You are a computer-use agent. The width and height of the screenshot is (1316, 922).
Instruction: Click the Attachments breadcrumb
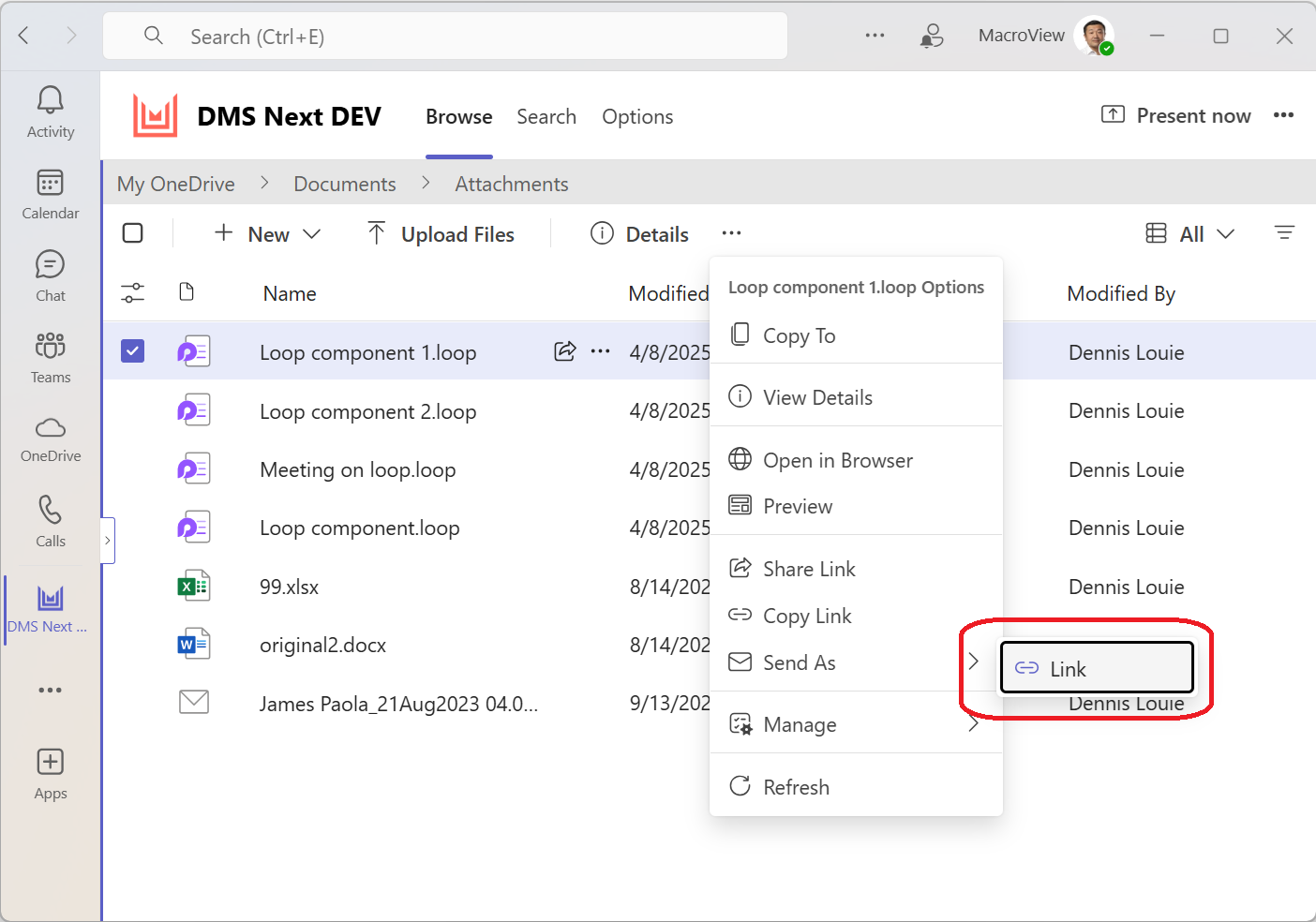click(512, 184)
